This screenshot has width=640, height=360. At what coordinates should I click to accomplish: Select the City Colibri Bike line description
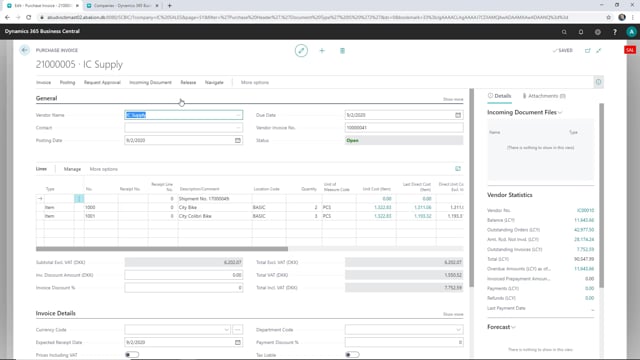[195, 216]
